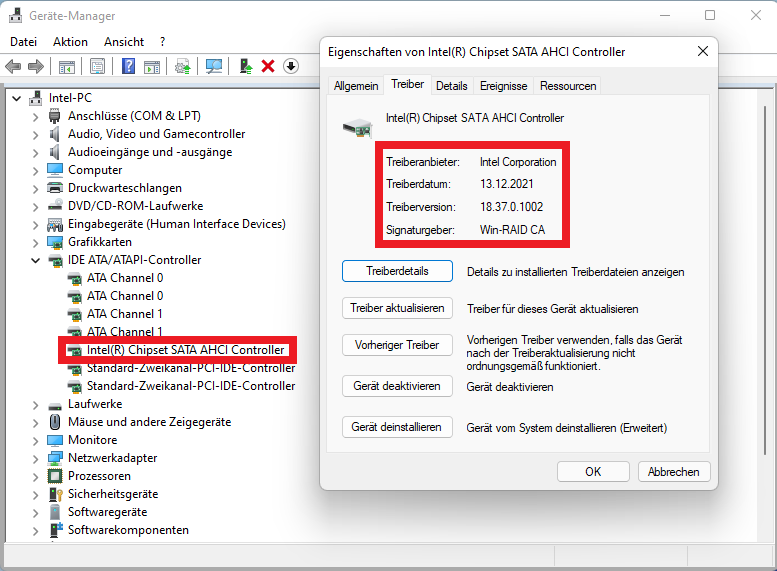Click the controller icon in properties dialog
Image resolution: width=777 pixels, height=571 pixels.
[357, 128]
